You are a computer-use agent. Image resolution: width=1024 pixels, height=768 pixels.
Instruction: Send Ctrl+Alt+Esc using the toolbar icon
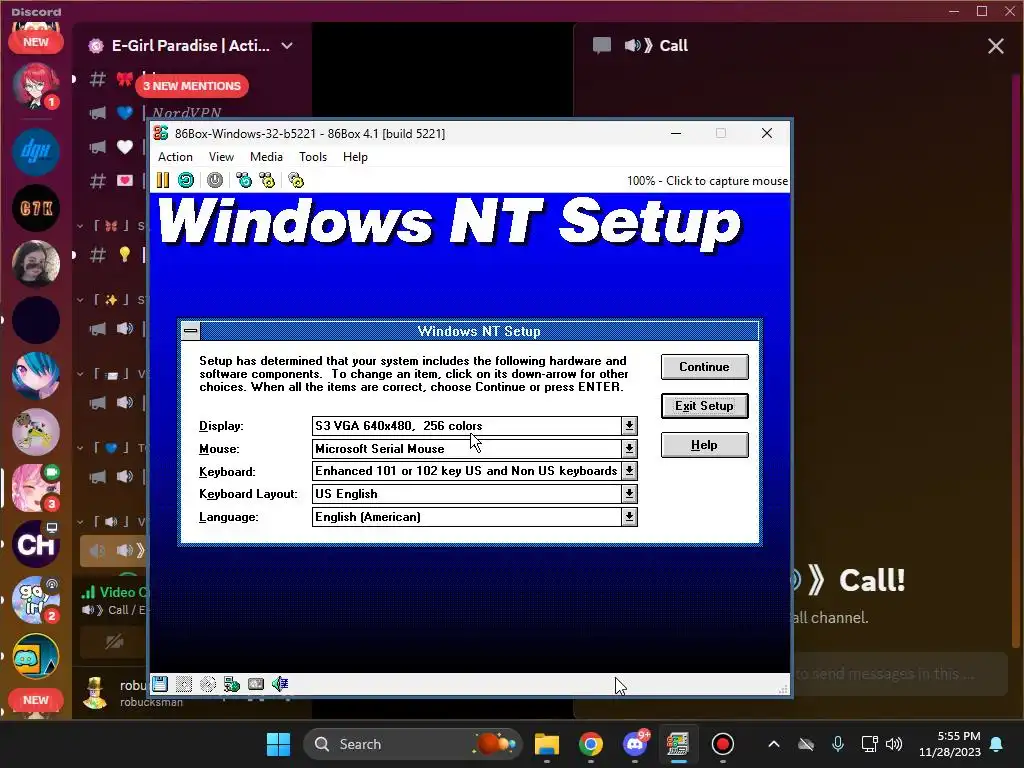[267, 180]
